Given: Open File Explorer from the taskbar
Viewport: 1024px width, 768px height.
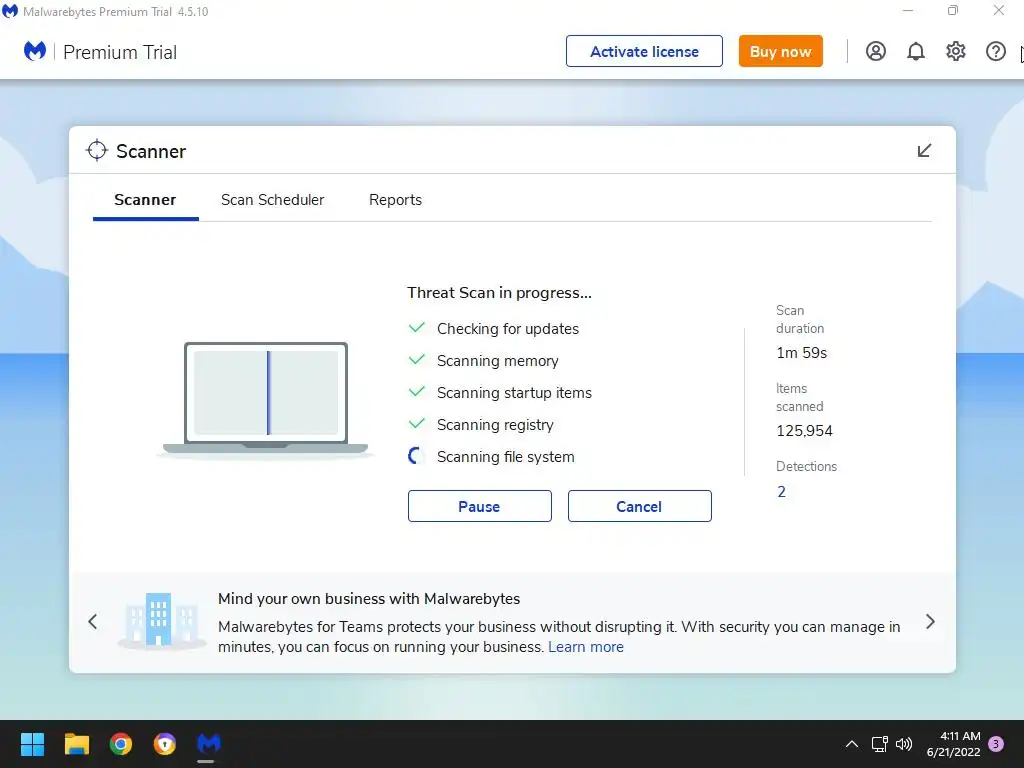Looking at the screenshot, I should (76, 744).
